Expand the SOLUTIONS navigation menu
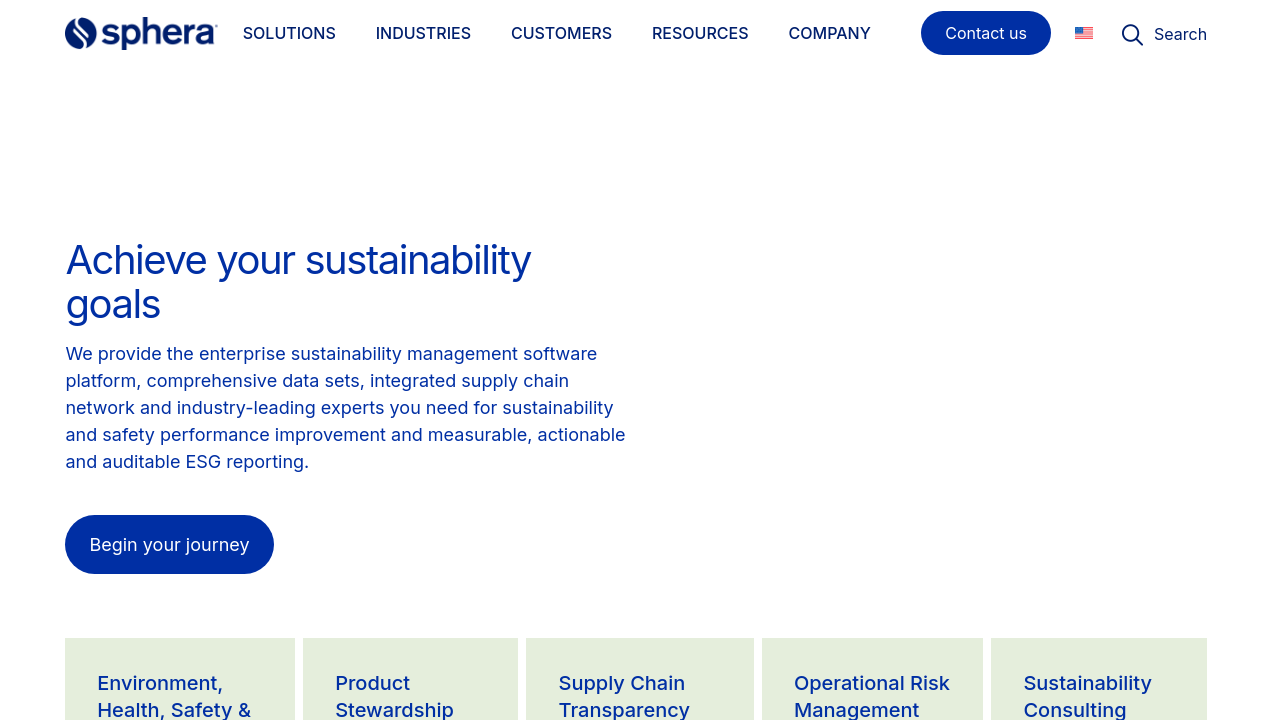This screenshot has height=720, width=1280. [289, 33]
